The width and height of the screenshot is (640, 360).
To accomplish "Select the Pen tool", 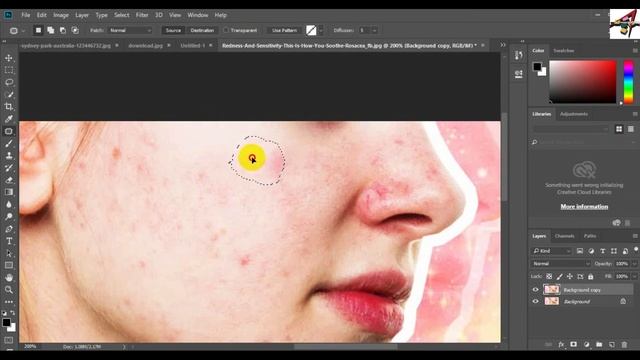I will (x=9, y=229).
